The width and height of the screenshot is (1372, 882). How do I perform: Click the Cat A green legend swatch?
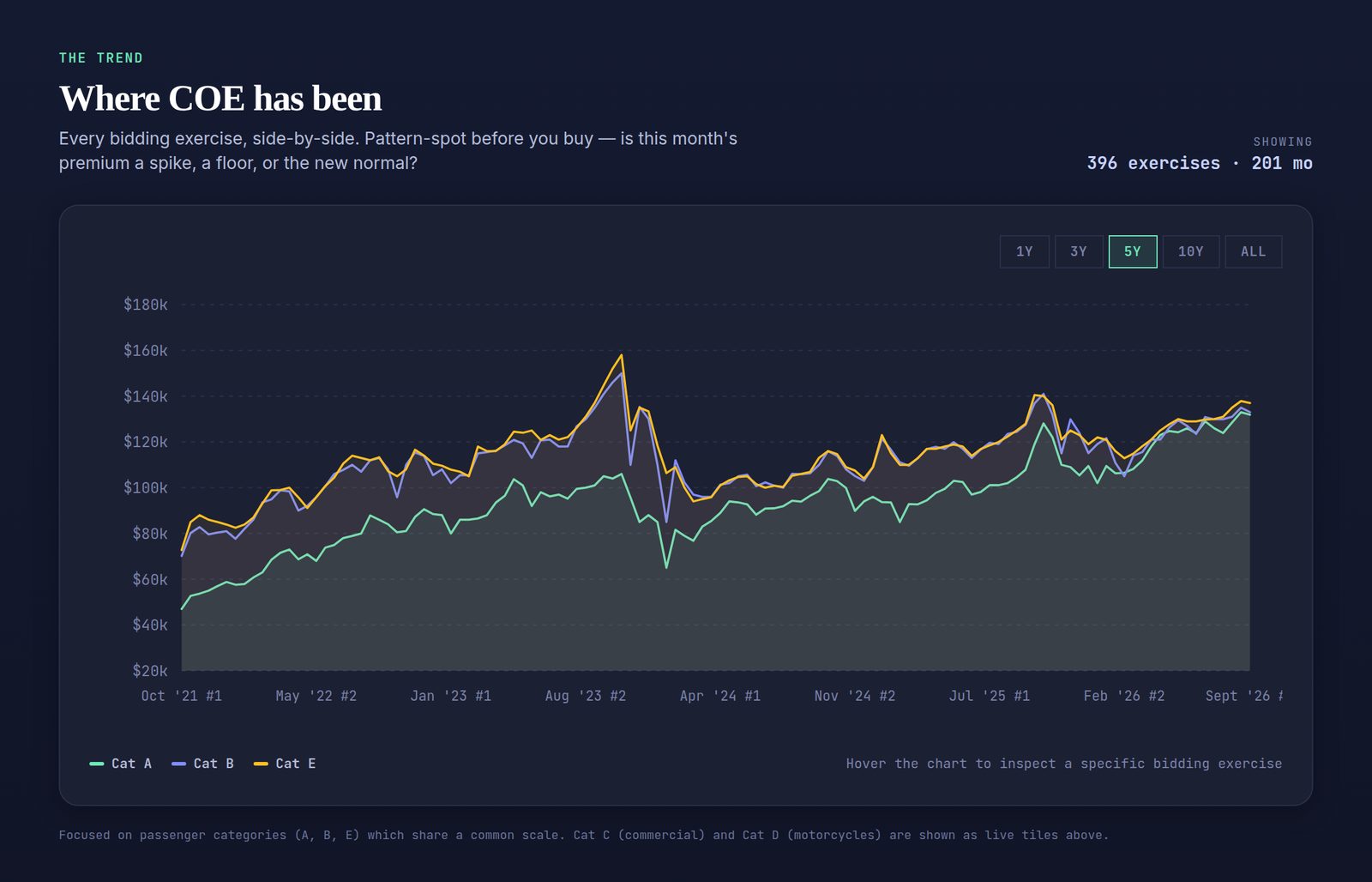[97, 764]
